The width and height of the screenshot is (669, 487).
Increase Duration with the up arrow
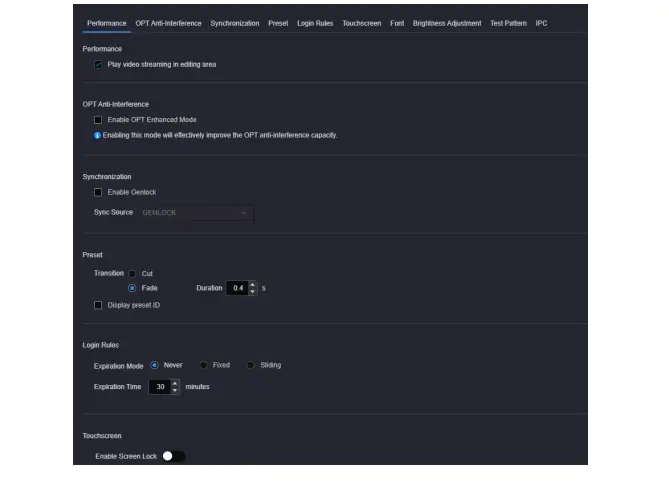(x=253, y=284)
